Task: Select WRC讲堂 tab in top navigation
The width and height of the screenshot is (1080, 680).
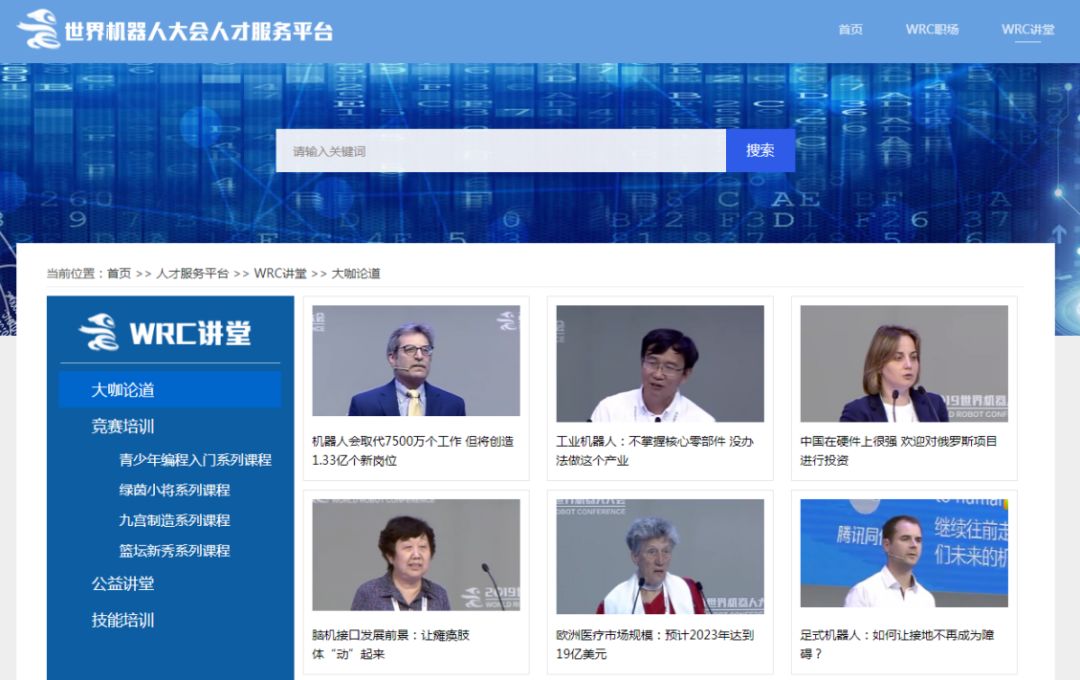Action: [x=1027, y=29]
